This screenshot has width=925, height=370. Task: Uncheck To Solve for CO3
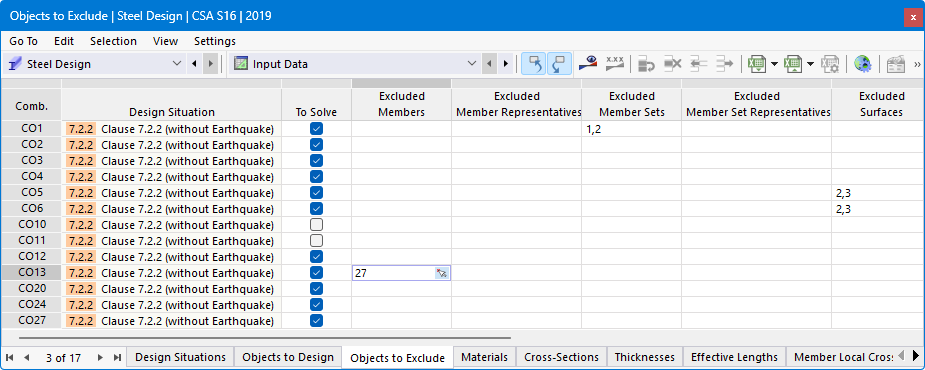click(316, 161)
